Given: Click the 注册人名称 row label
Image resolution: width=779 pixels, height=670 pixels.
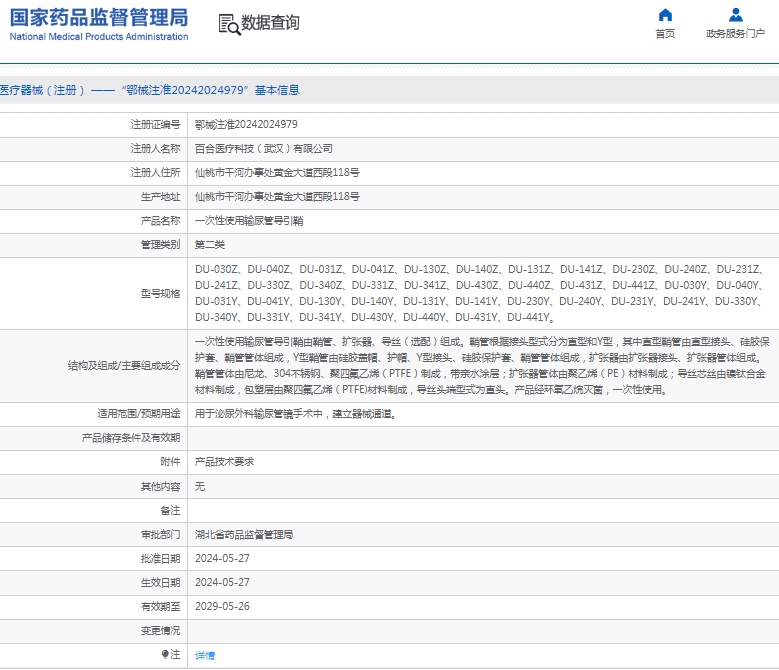Looking at the screenshot, I should point(156,149).
